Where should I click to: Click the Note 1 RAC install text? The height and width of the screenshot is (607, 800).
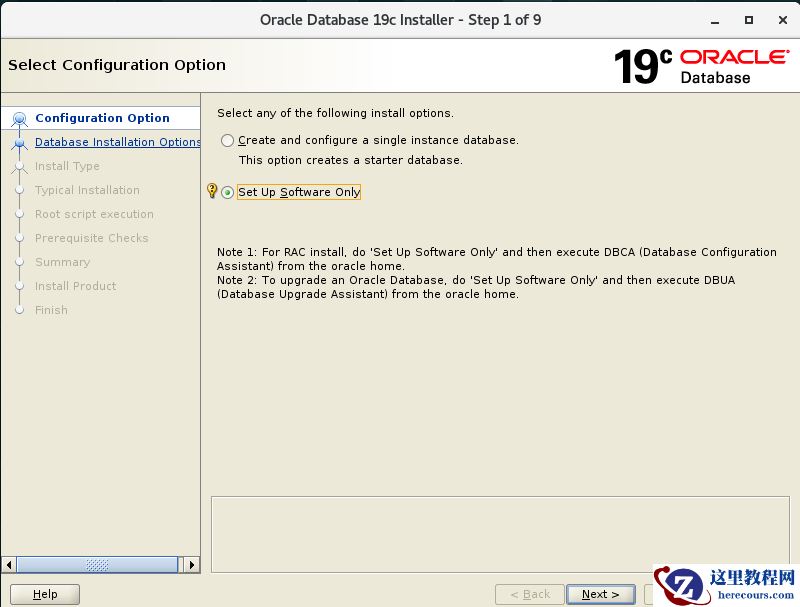pos(496,259)
